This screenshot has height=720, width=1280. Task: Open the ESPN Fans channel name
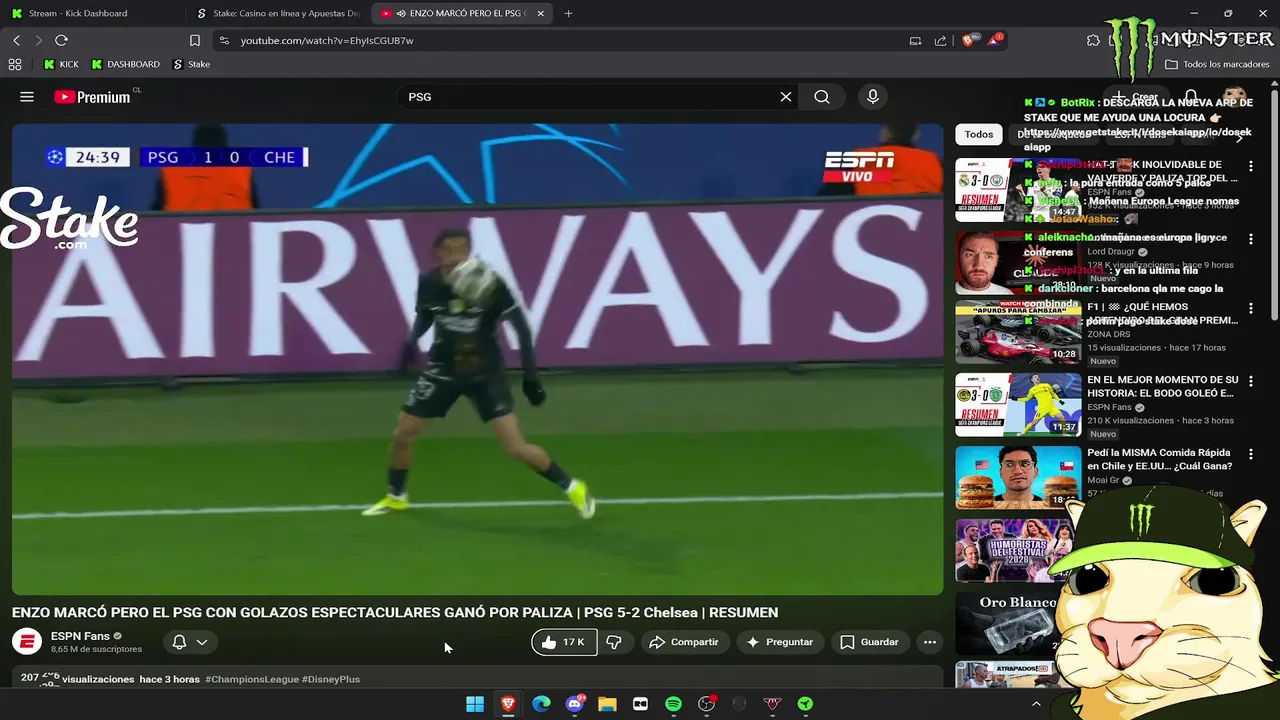(80, 636)
